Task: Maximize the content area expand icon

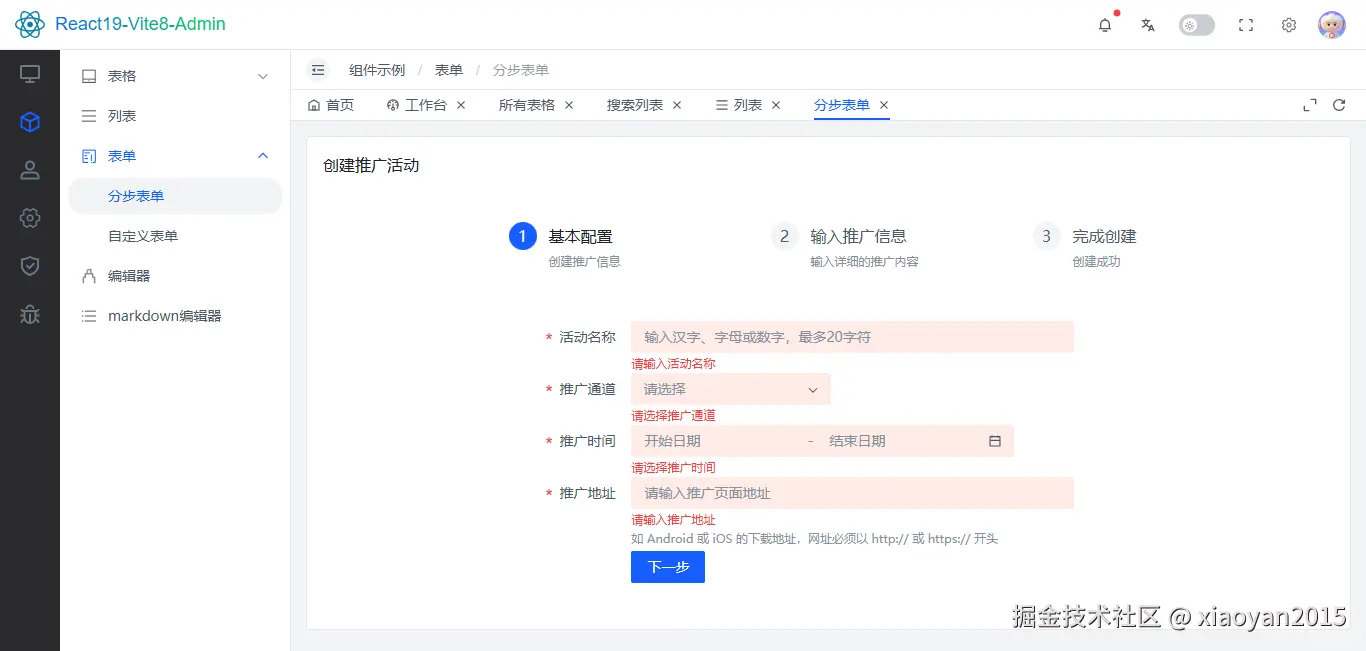Action: pos(1310,105)
